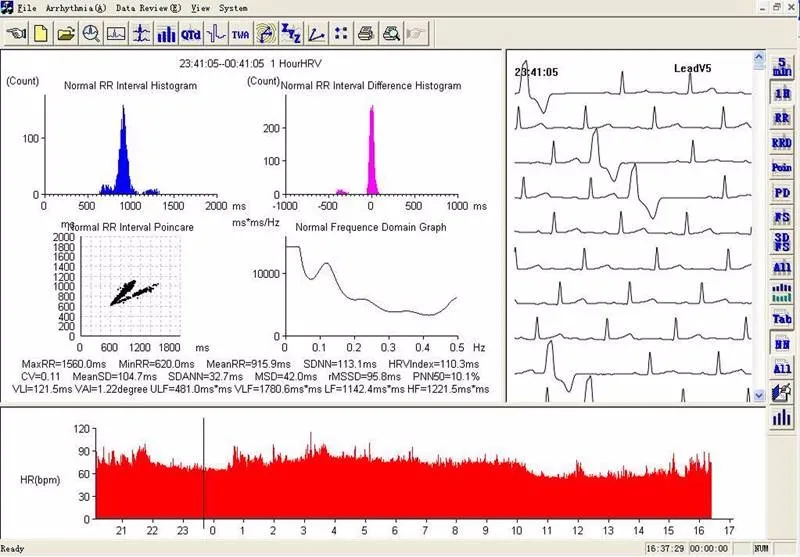Print the report with the printer icon

point(366,34)
